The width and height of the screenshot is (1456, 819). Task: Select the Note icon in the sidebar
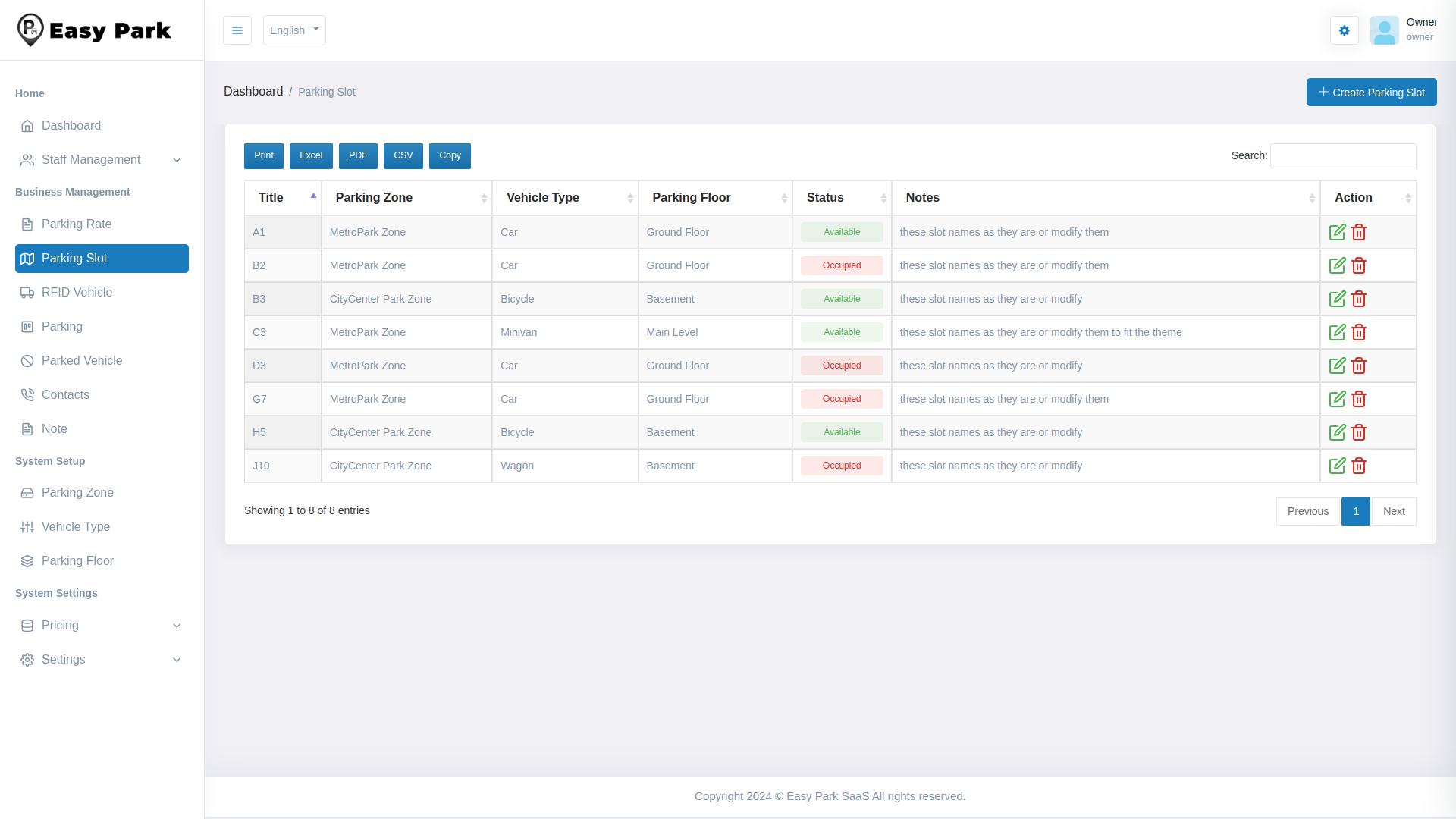tap(27, 428)
